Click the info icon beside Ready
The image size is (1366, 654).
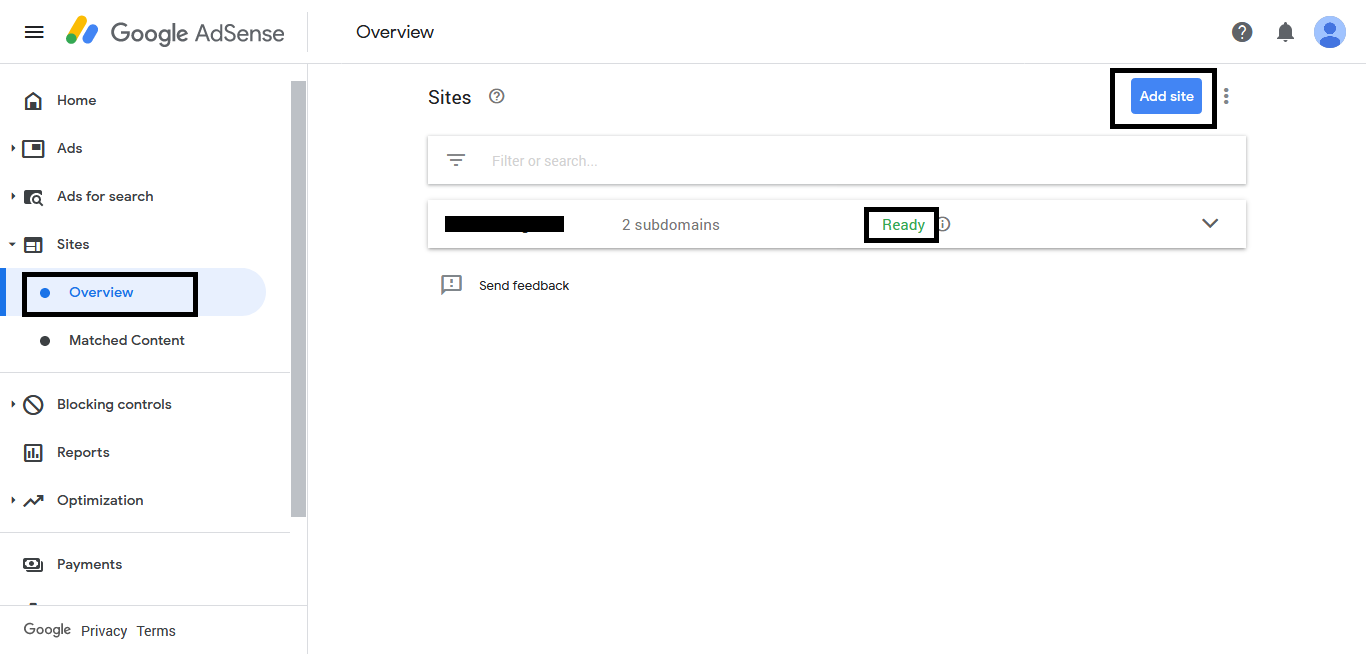pos(943,224)
